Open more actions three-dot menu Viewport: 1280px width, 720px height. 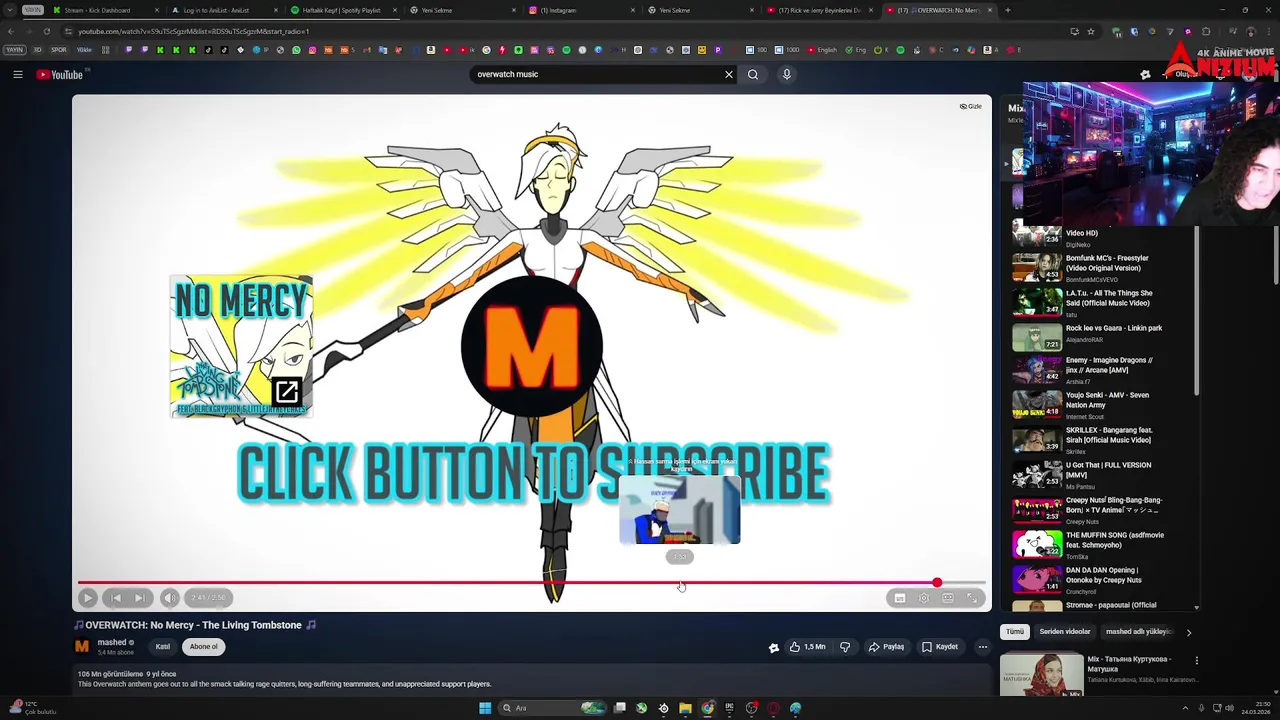[983, 647]
